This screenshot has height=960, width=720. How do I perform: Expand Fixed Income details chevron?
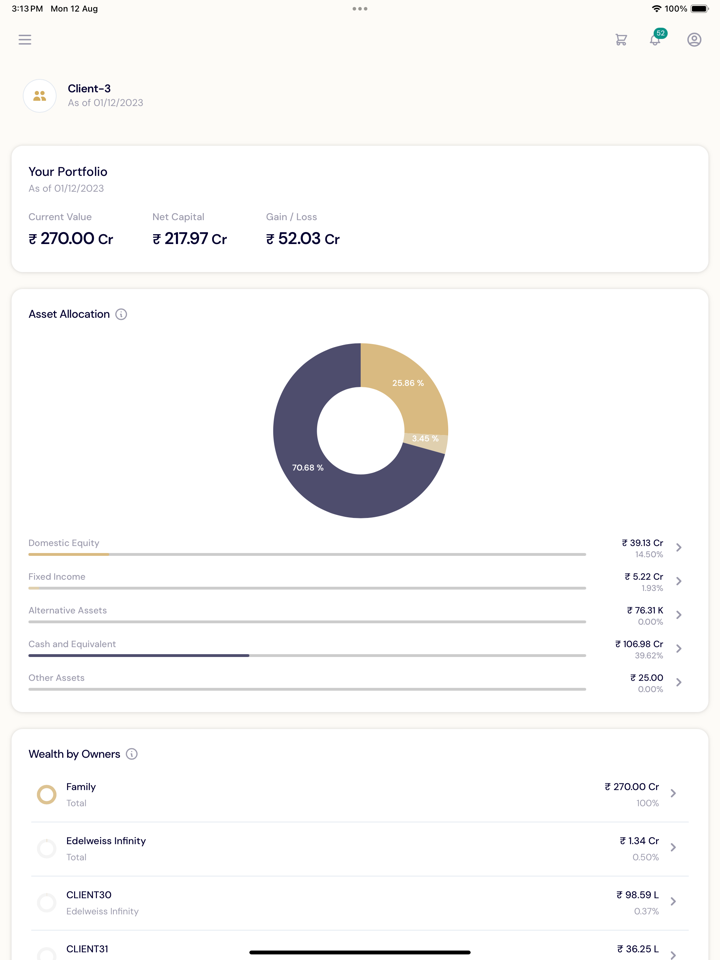coord(679,582)
